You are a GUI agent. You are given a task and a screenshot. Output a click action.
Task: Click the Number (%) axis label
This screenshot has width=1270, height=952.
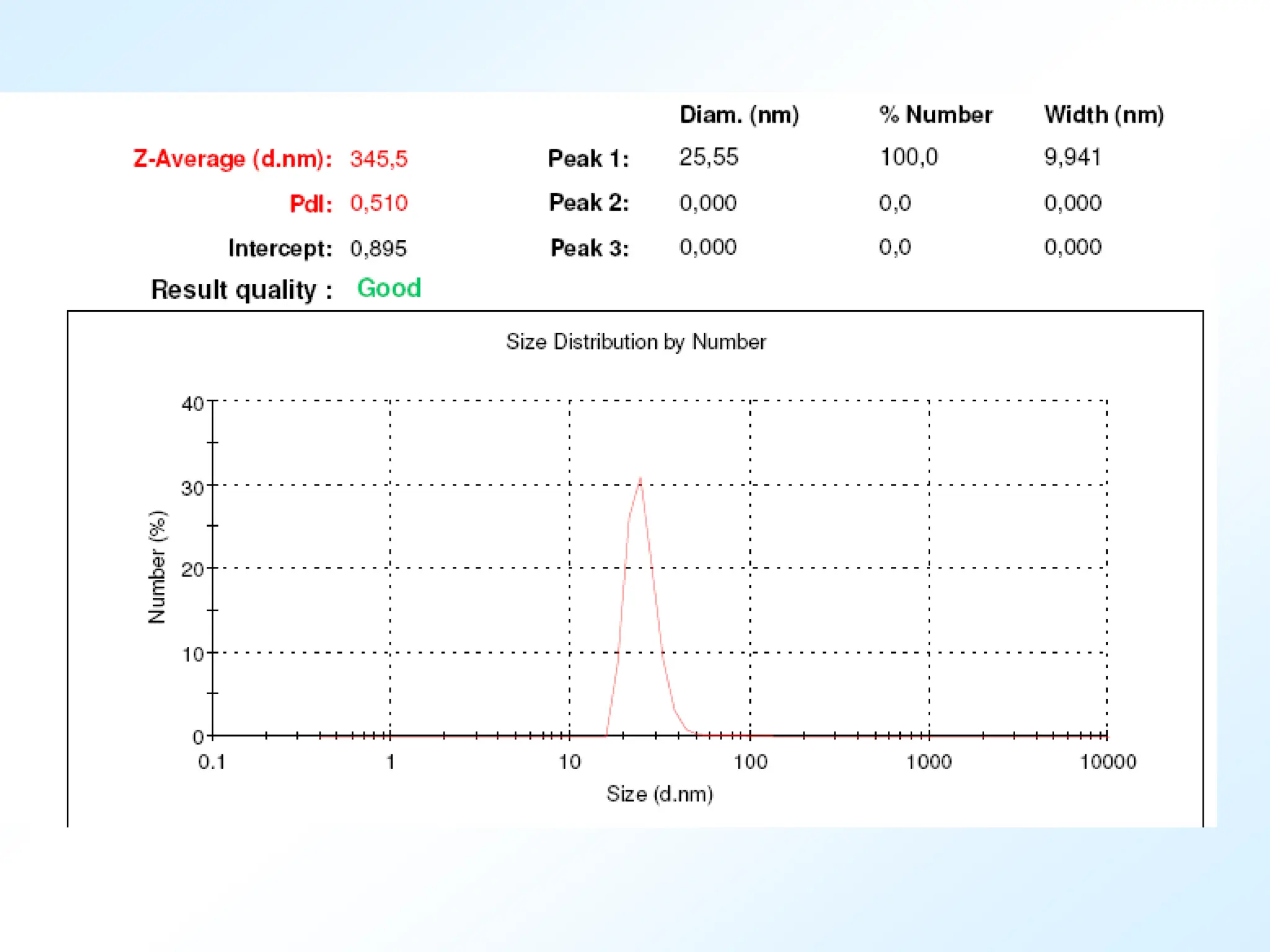coord(158,567)
